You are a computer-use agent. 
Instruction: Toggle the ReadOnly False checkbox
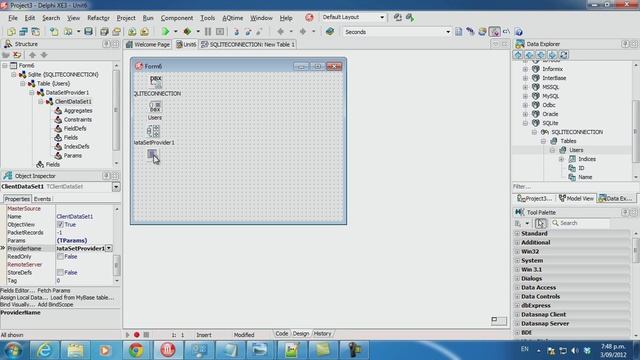[x=60, y=256]
